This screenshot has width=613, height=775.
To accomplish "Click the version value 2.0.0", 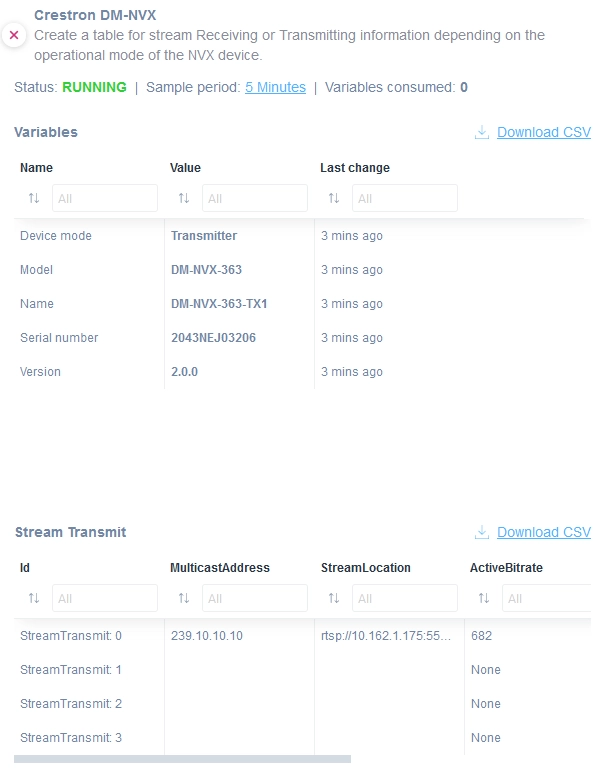I will [184, 372].
